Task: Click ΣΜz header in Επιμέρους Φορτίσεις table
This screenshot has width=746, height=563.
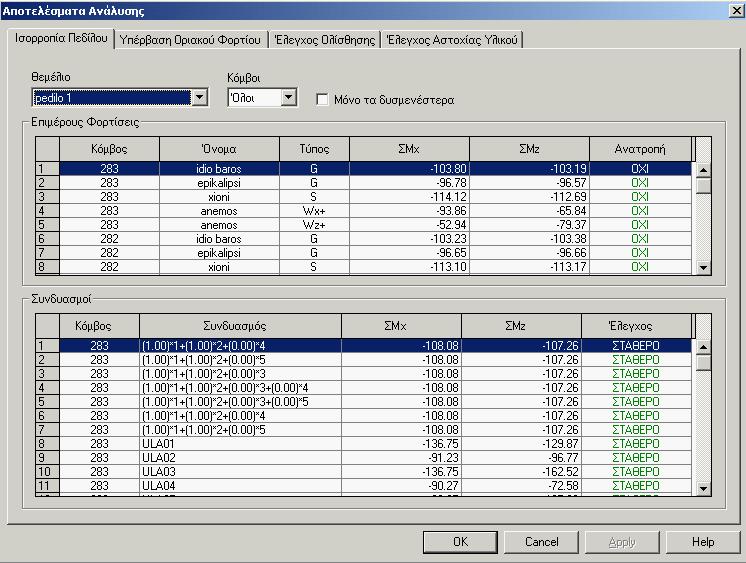Action: click(x=529, y=149)
